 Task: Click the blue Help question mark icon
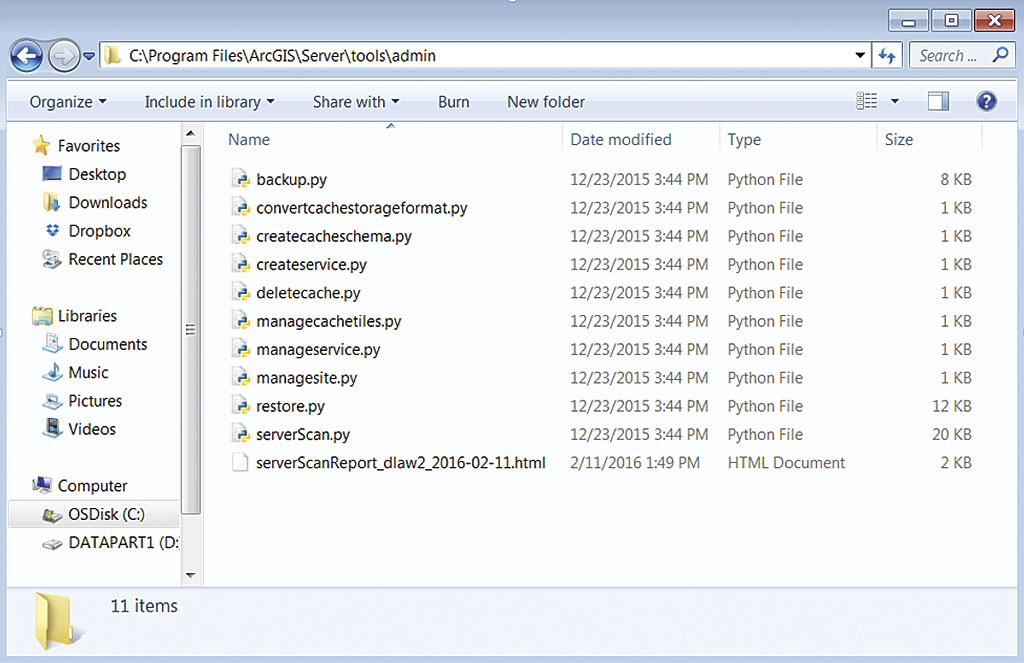click(986, 101)
